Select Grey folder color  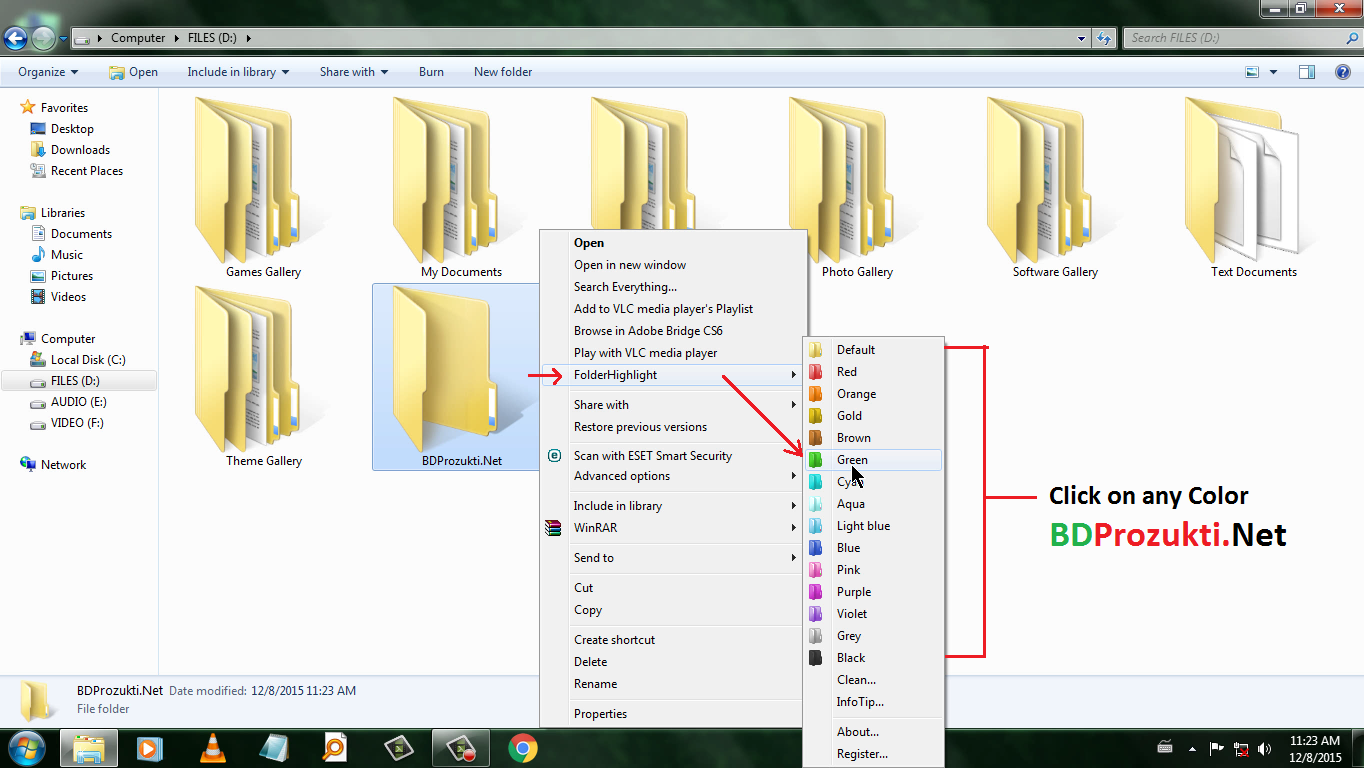coord(873,636)
